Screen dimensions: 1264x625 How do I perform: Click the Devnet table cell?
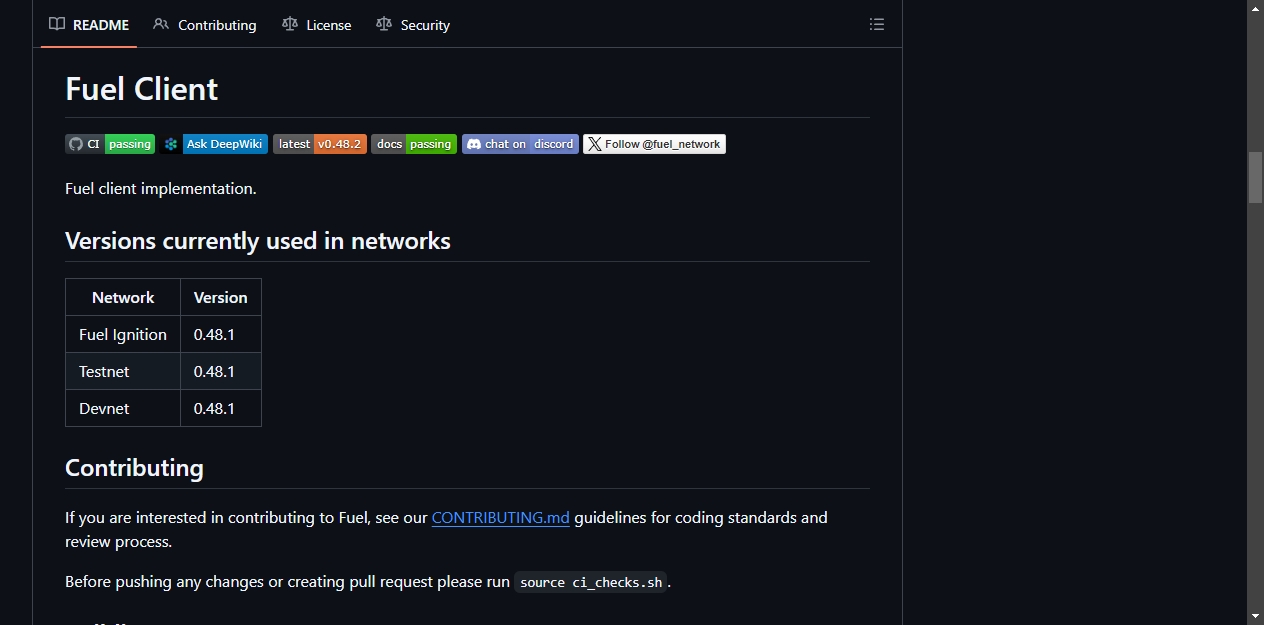click(x=123, y=408)
